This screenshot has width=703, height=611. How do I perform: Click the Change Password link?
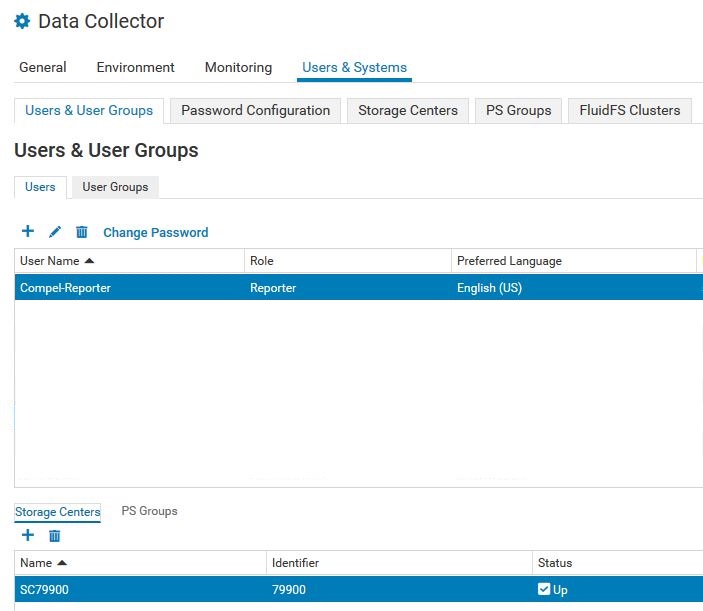[x=155, y=232]
